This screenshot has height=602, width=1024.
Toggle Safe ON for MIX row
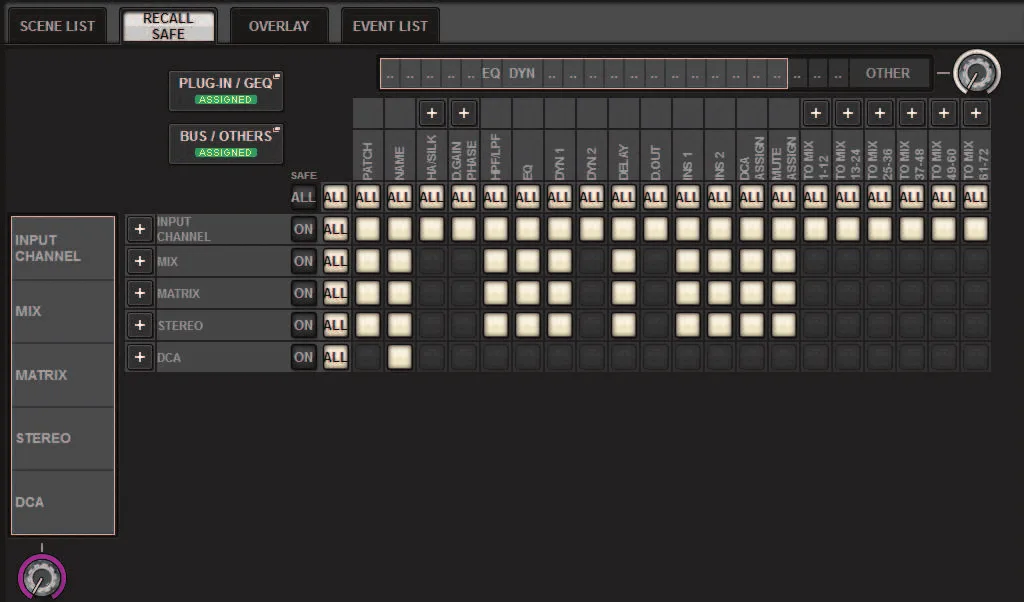pyautogui.click(x=303, y=261)
